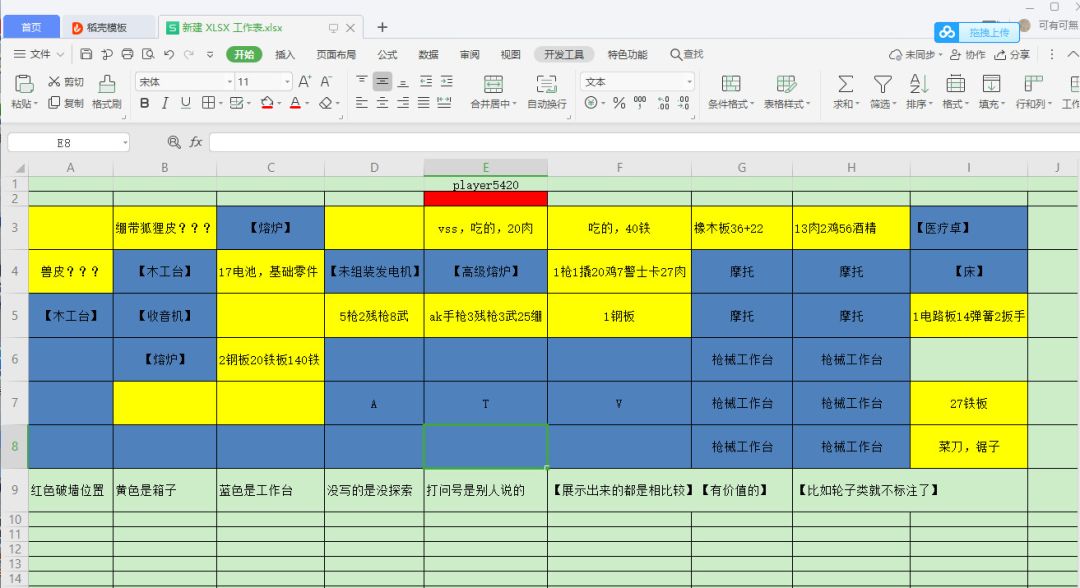Click the 剪切 cut button

65,82
